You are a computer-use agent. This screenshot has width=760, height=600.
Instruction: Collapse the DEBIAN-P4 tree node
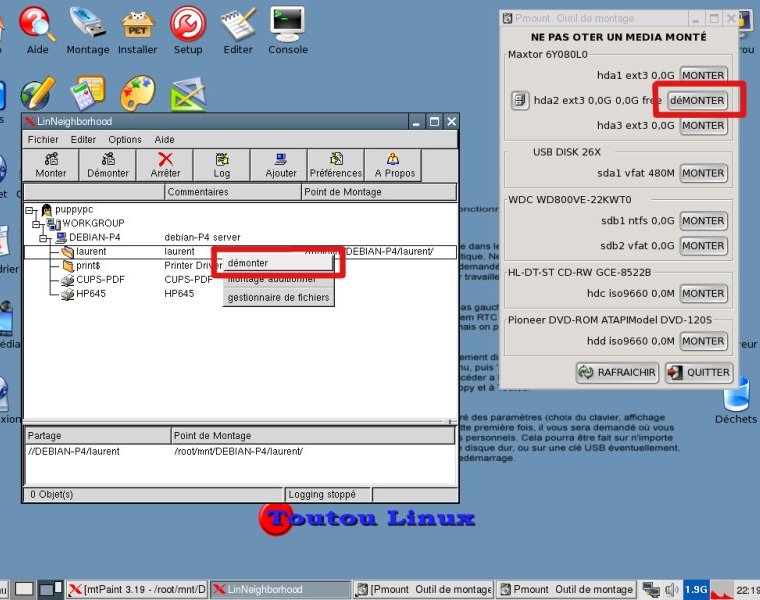tap(45, 237)
